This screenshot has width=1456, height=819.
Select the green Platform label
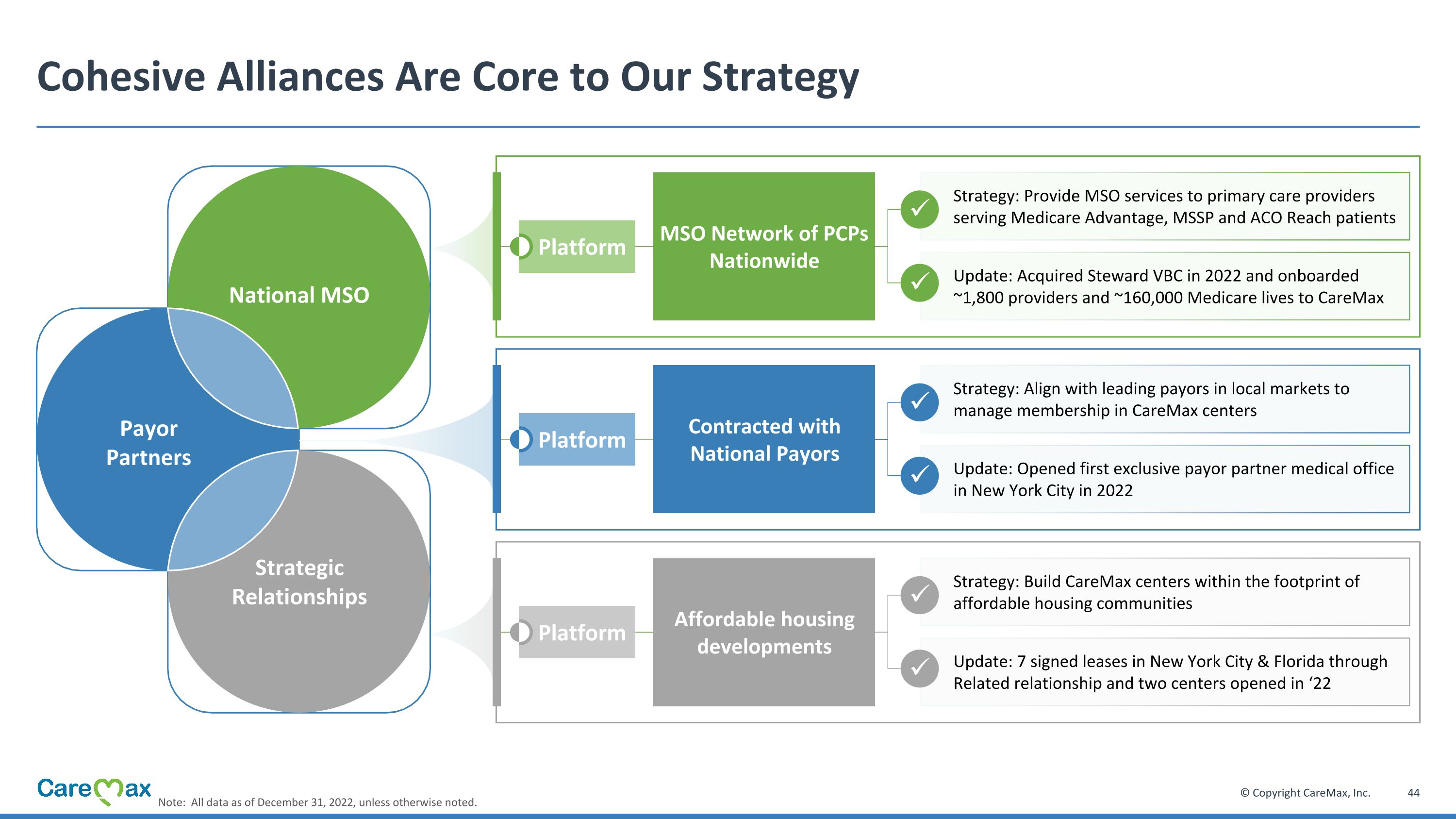pyautogui.click(x=577, y=247)
